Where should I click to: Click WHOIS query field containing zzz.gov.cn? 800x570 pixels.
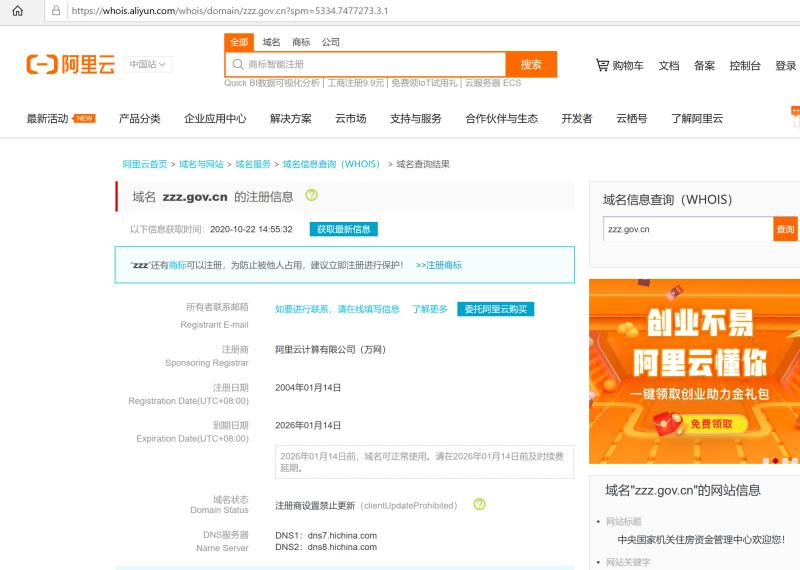[x=688, y=229]
